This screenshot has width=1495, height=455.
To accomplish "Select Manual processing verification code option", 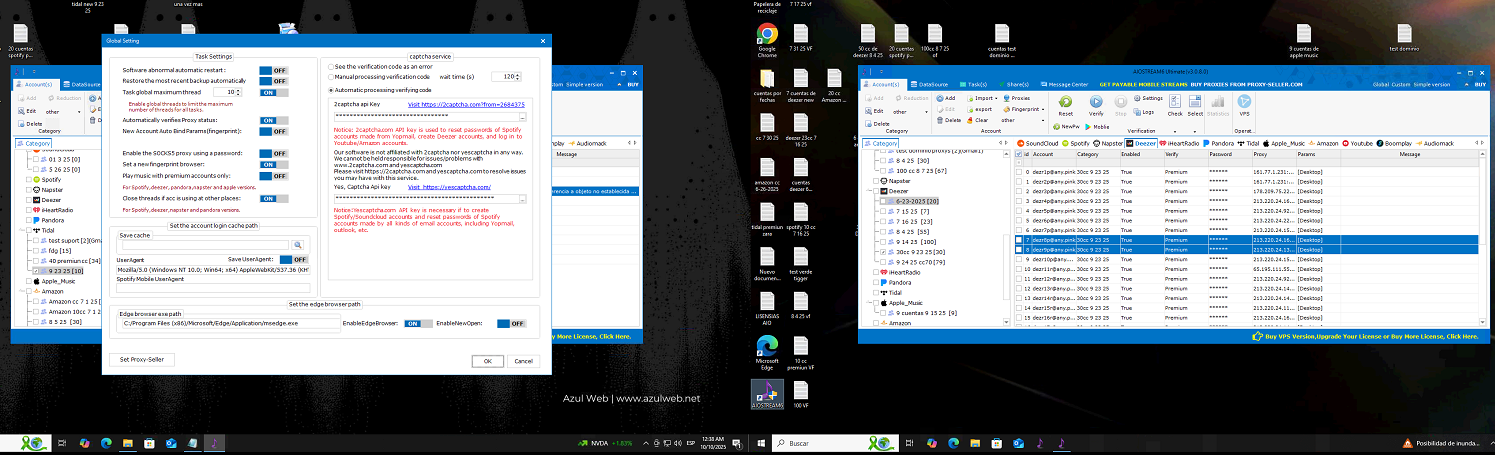I will pos(331,77).
